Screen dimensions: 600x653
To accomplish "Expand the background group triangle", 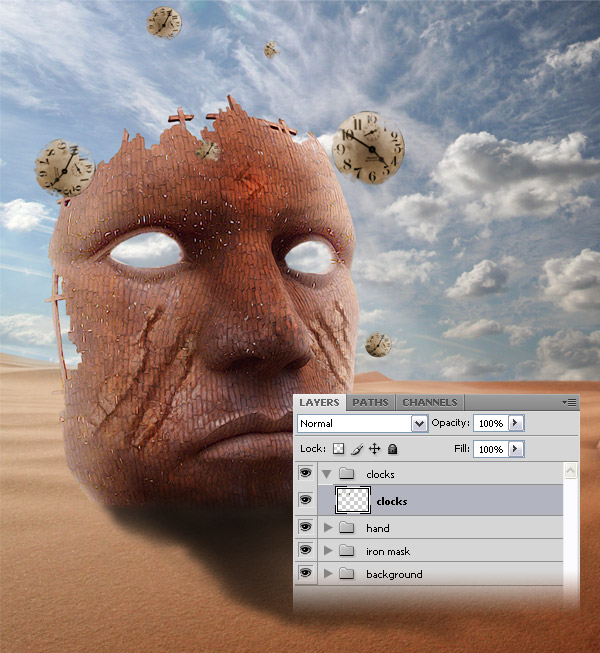I will (x=328, y=573).
